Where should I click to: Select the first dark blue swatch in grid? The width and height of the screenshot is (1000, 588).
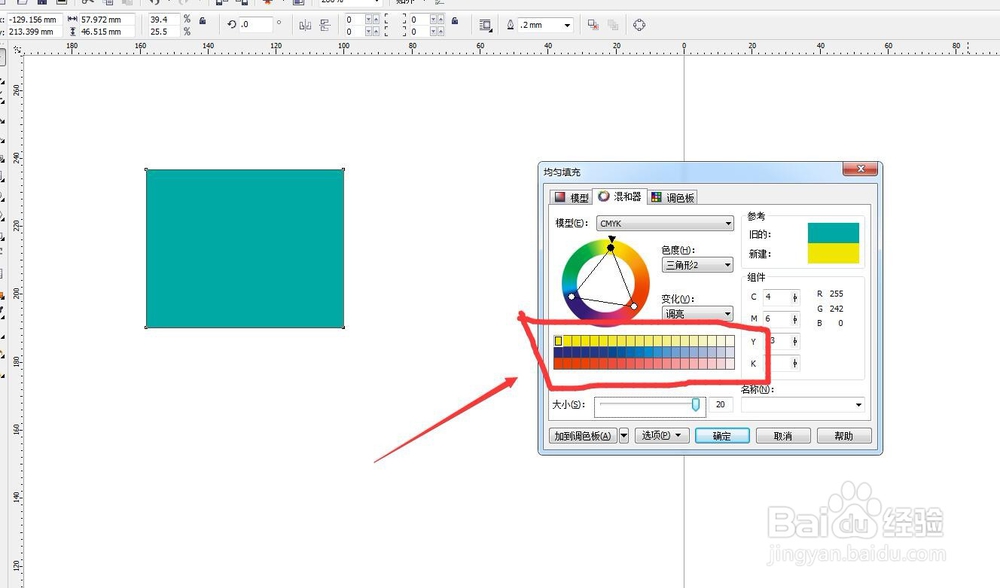(559, 352)
